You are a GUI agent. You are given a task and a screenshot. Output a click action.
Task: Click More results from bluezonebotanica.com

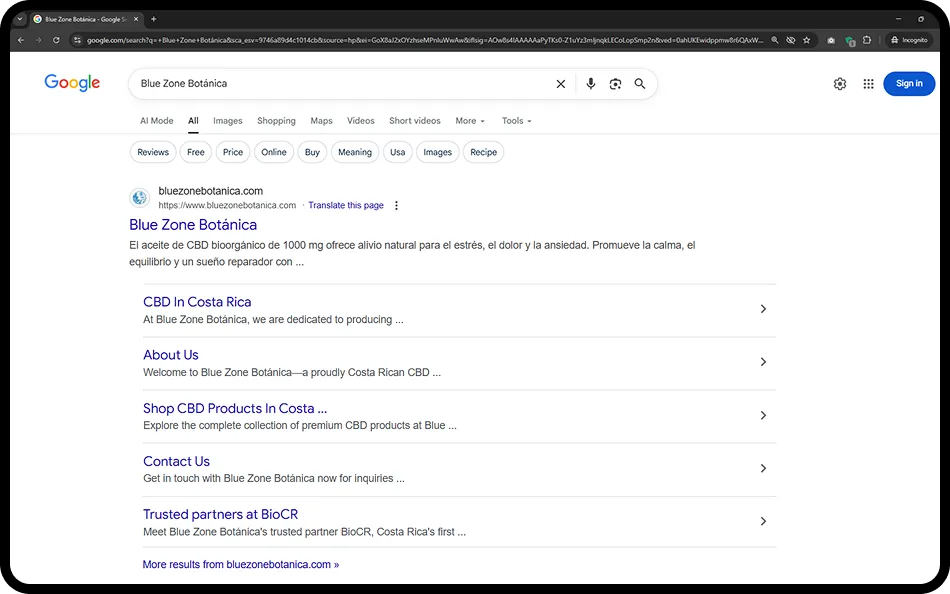pos(241,564)
